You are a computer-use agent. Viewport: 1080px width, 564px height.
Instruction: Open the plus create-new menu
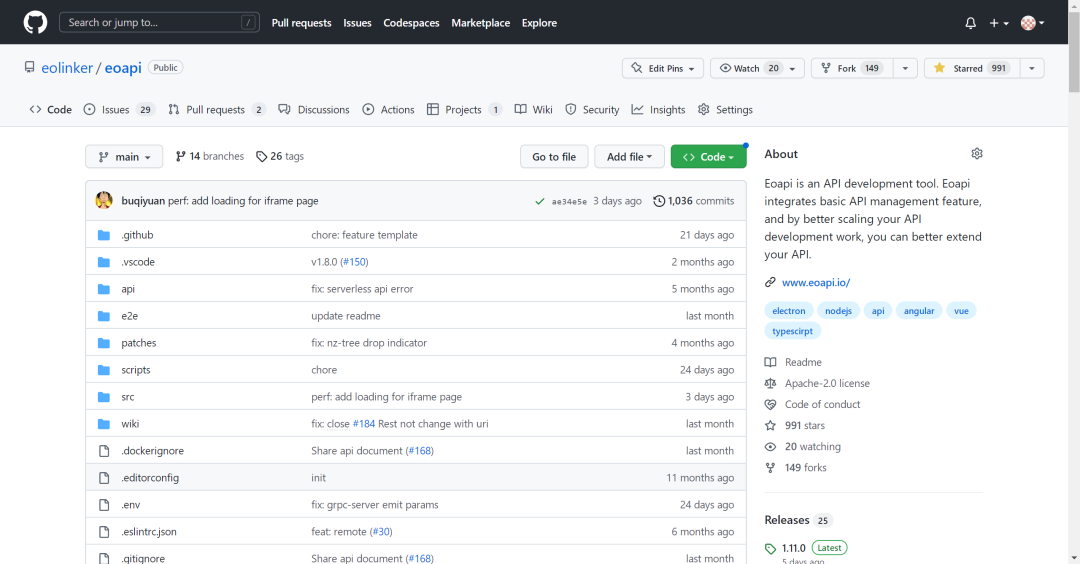click(999, 23)
